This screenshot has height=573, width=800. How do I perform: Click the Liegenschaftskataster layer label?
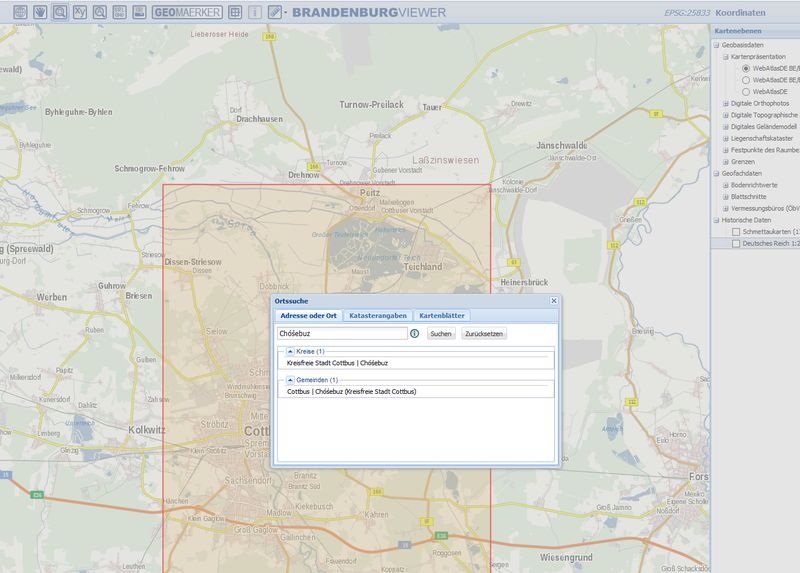(762, 138)
